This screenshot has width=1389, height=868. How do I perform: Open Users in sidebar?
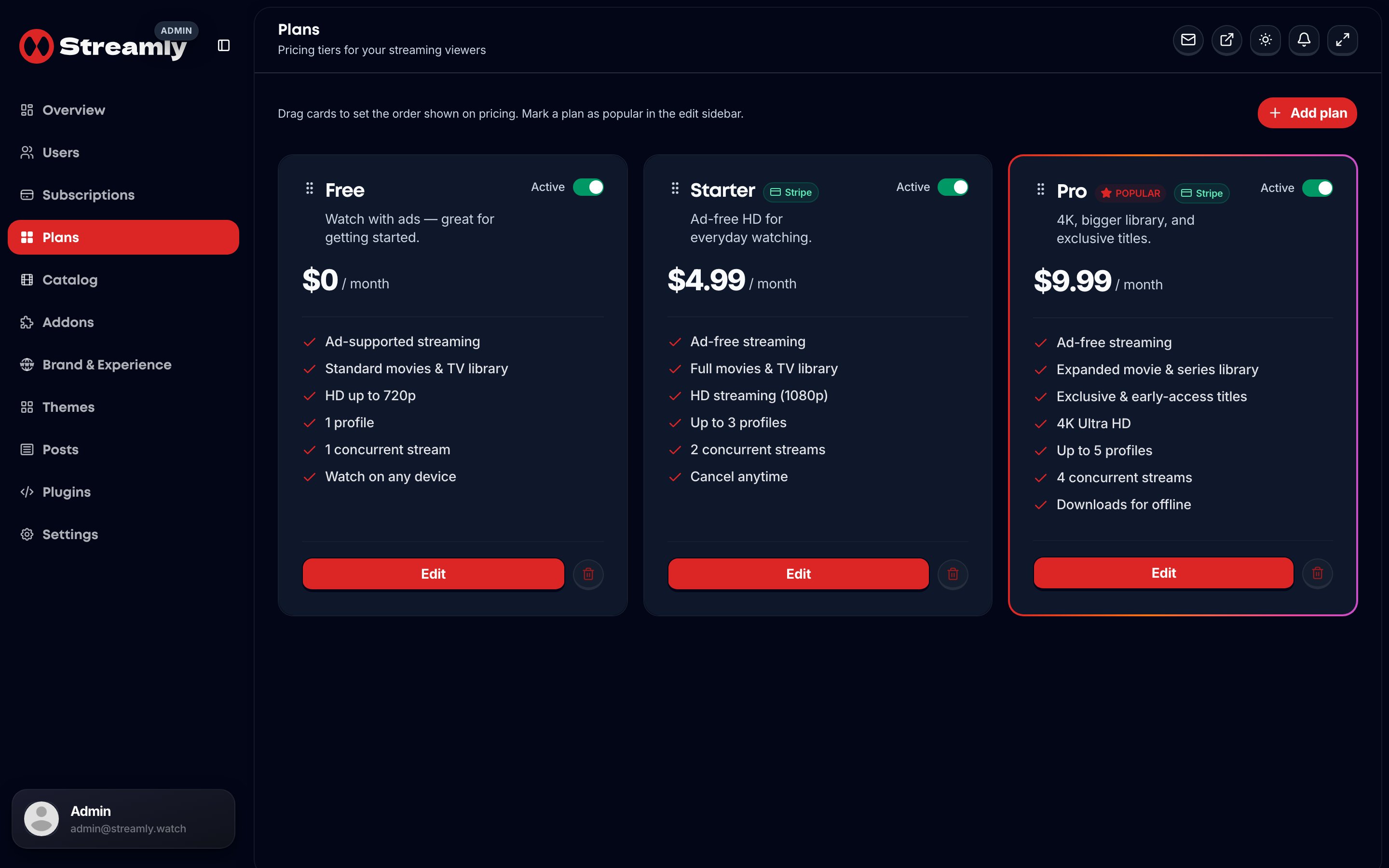pyautogui.click(x=123, y=152)
